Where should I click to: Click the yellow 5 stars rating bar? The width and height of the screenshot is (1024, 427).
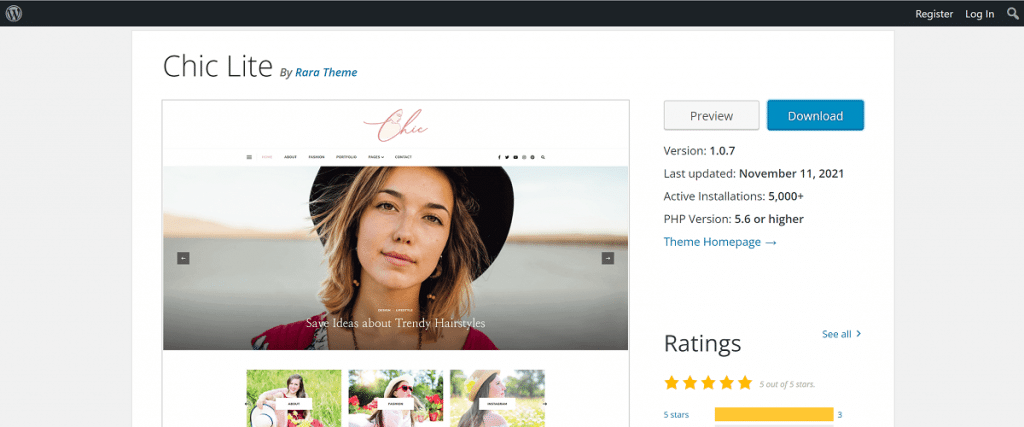coord(774,415)
